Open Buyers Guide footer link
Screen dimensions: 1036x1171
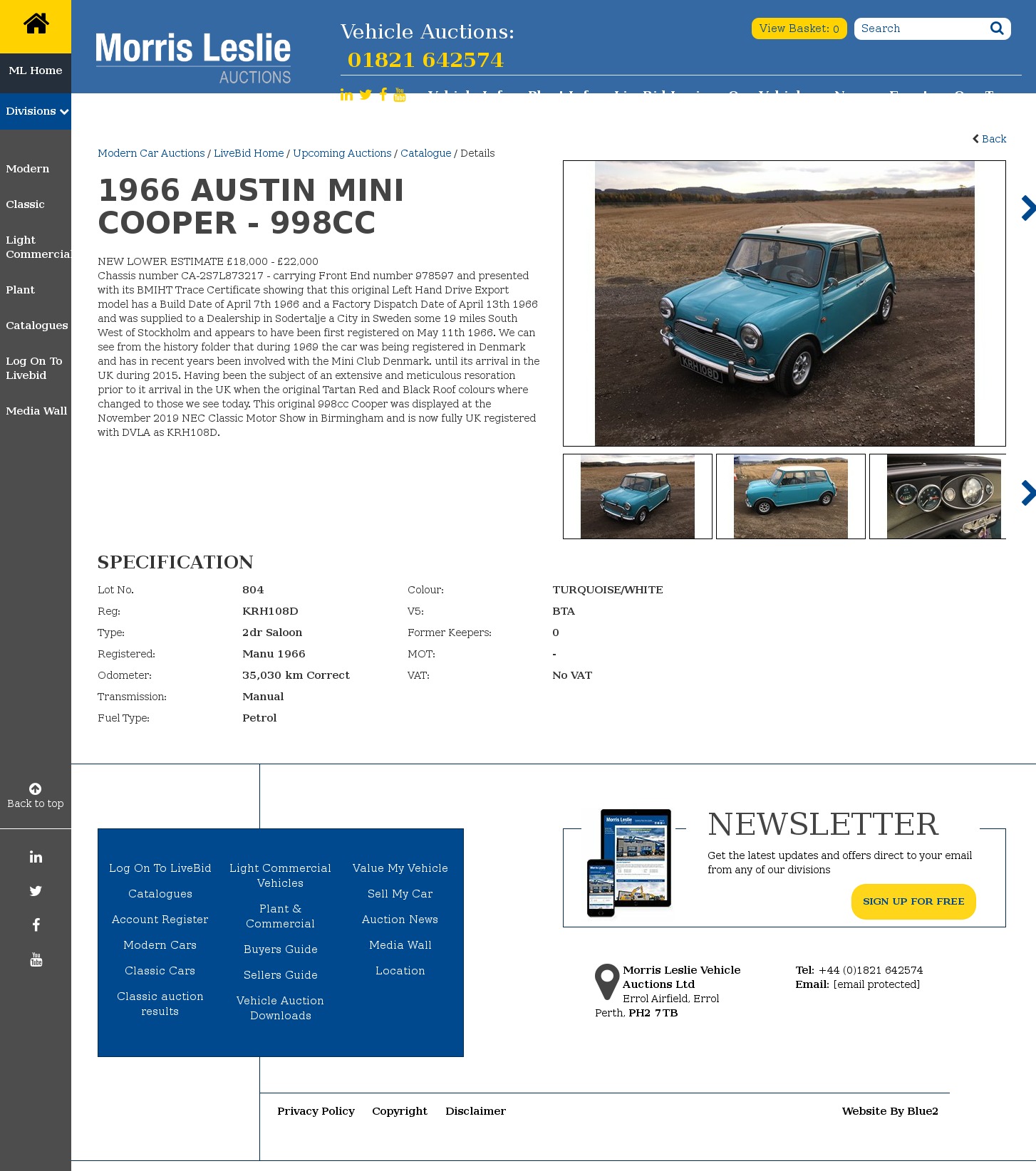point(281,949)
